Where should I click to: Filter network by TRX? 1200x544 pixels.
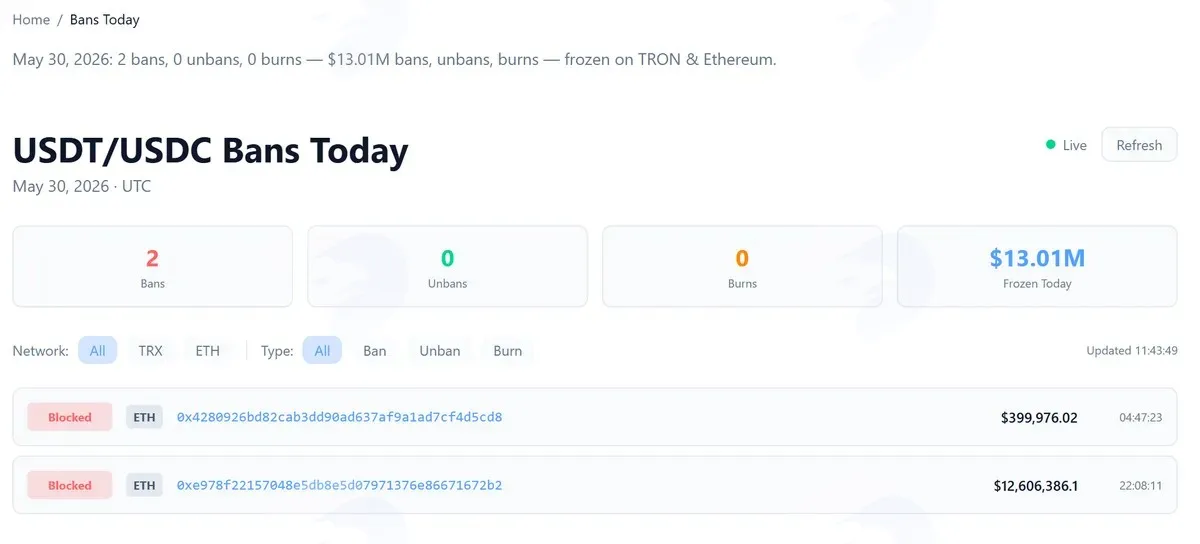[150, 351]
